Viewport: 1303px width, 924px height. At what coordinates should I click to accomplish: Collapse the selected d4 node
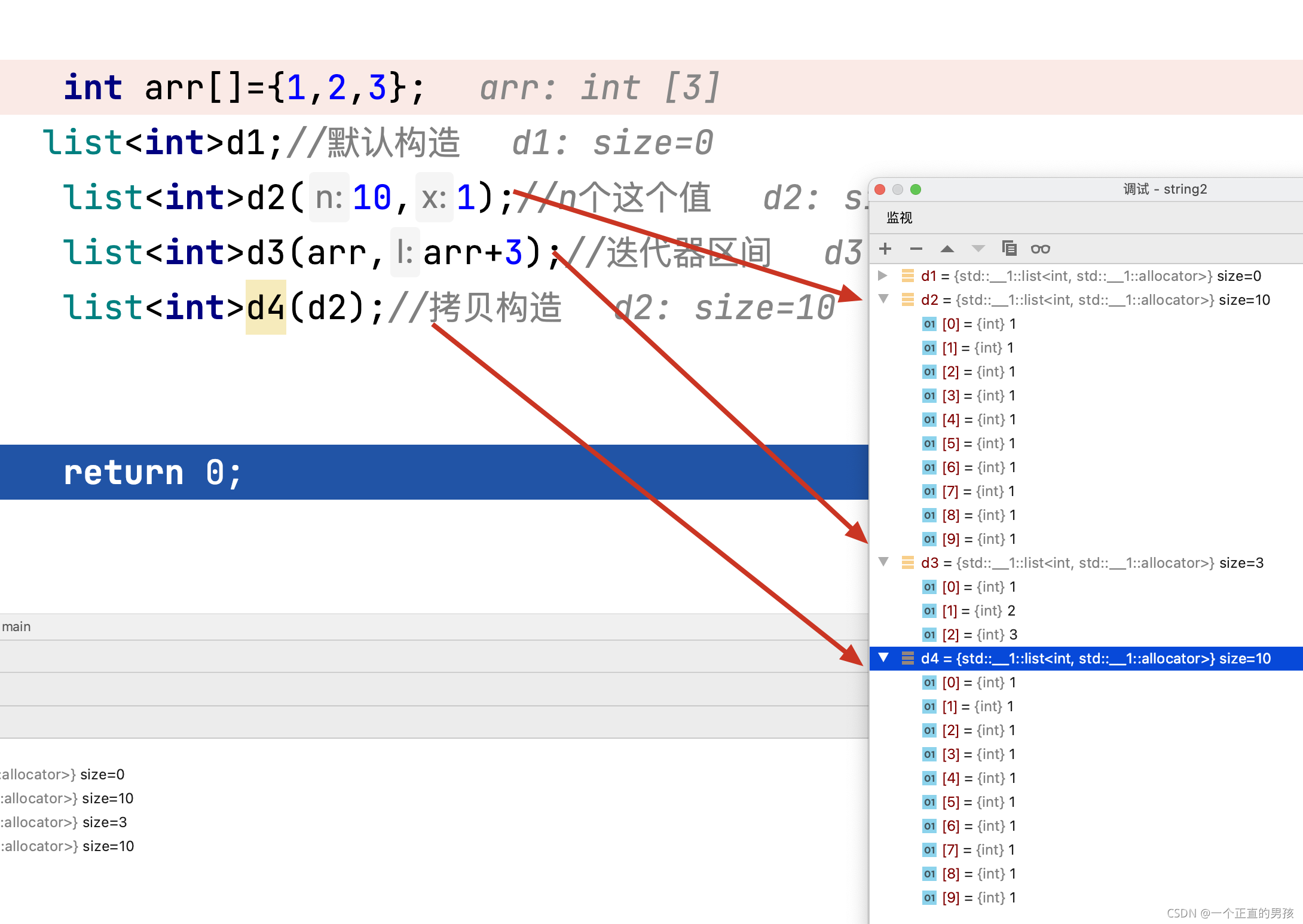[x=883, y=657]
